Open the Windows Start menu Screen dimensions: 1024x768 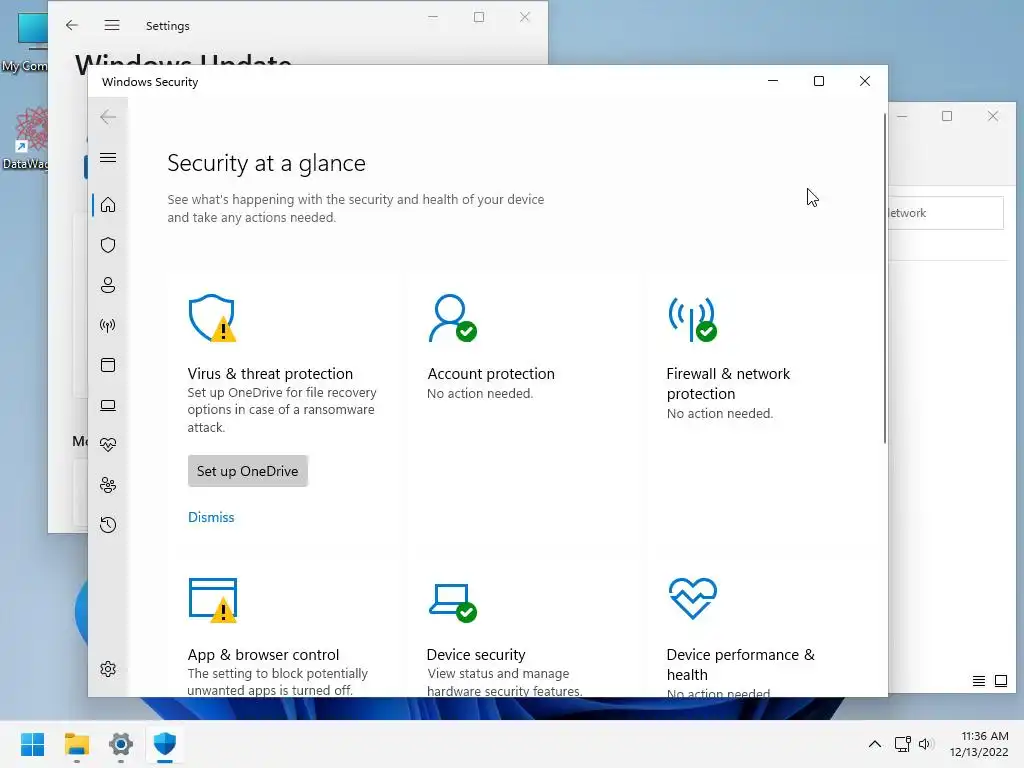(x=33, y=744)
